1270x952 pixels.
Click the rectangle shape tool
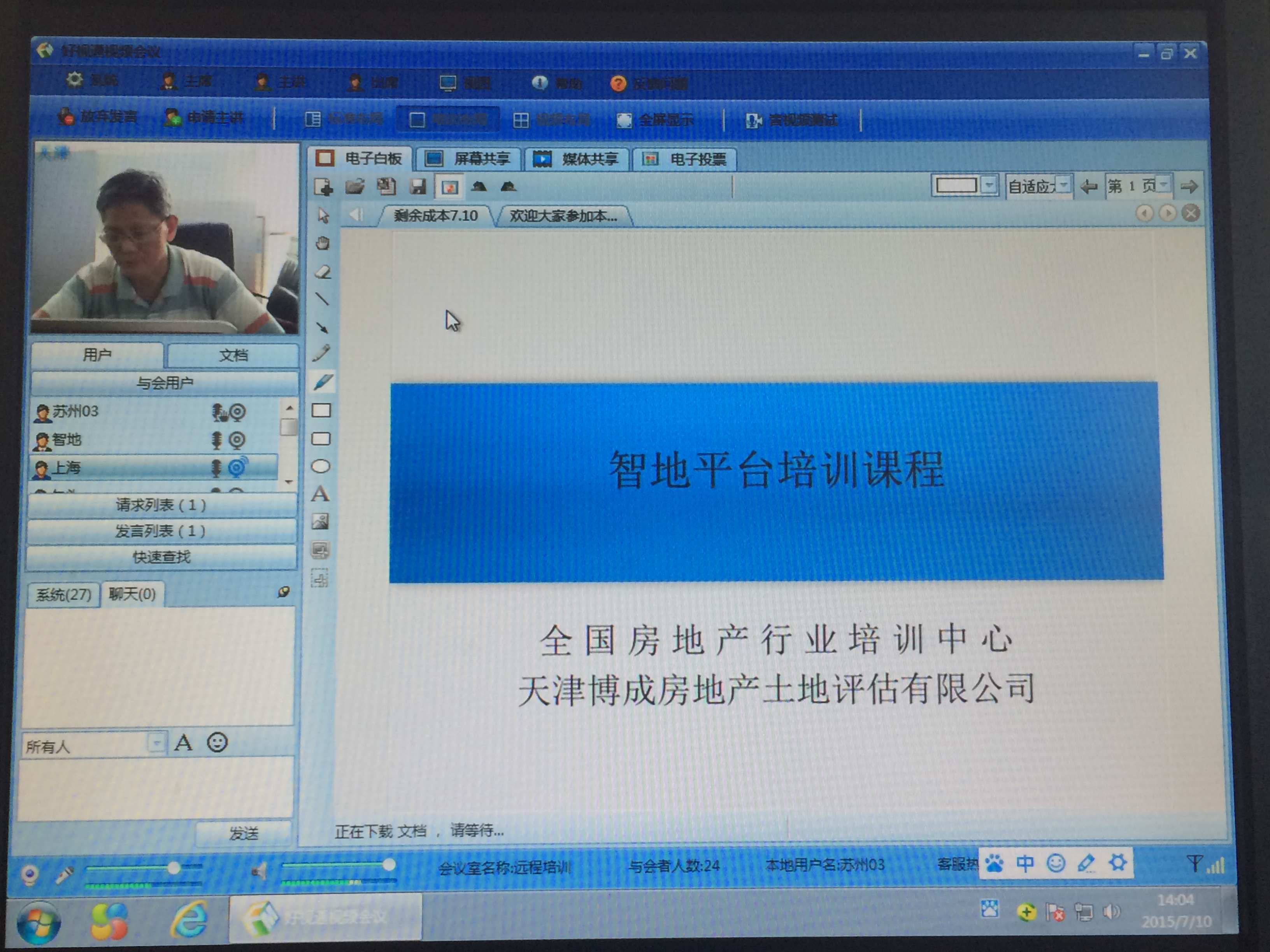[x=321, y=410]
